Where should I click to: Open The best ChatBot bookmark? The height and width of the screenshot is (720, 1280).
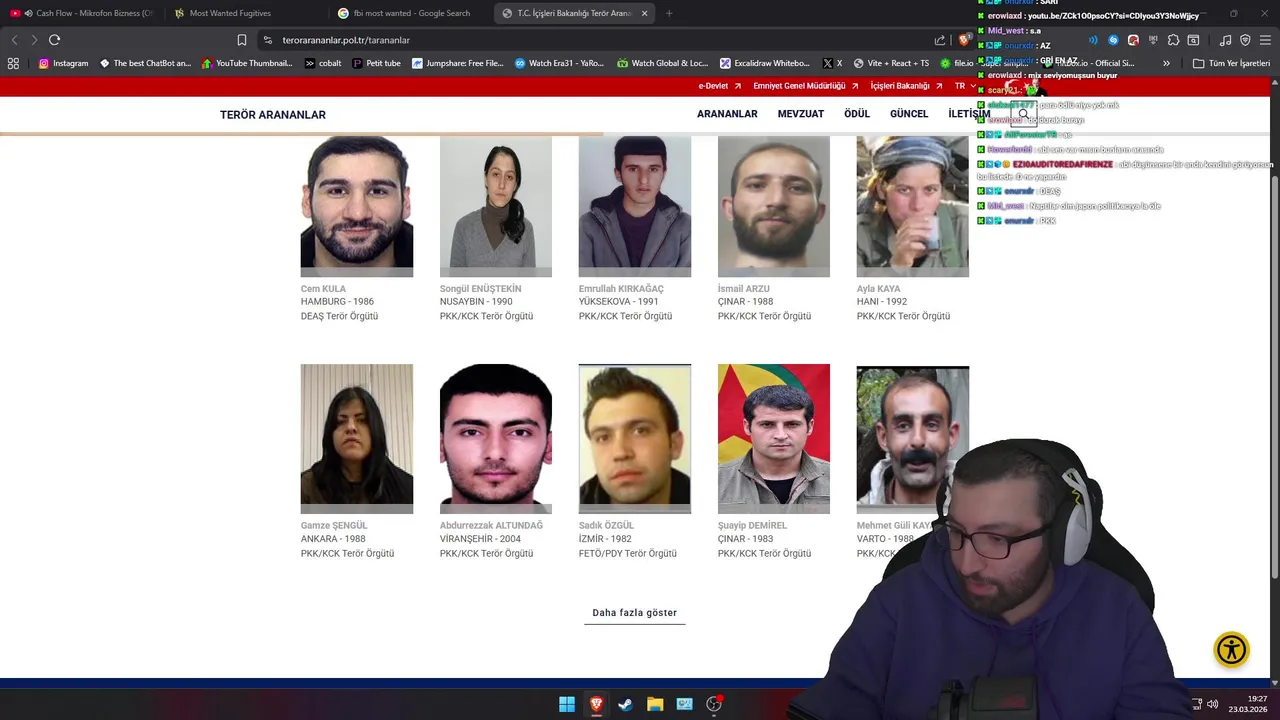coord(146,63)
